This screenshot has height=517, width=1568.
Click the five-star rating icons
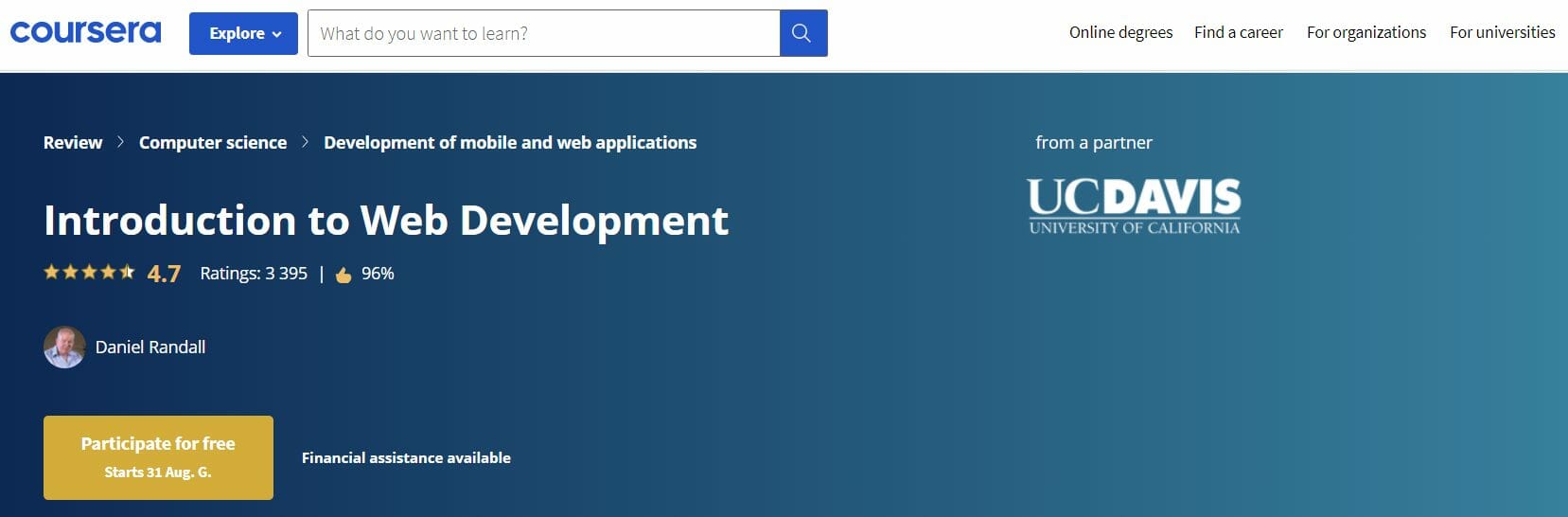(89, 273)
